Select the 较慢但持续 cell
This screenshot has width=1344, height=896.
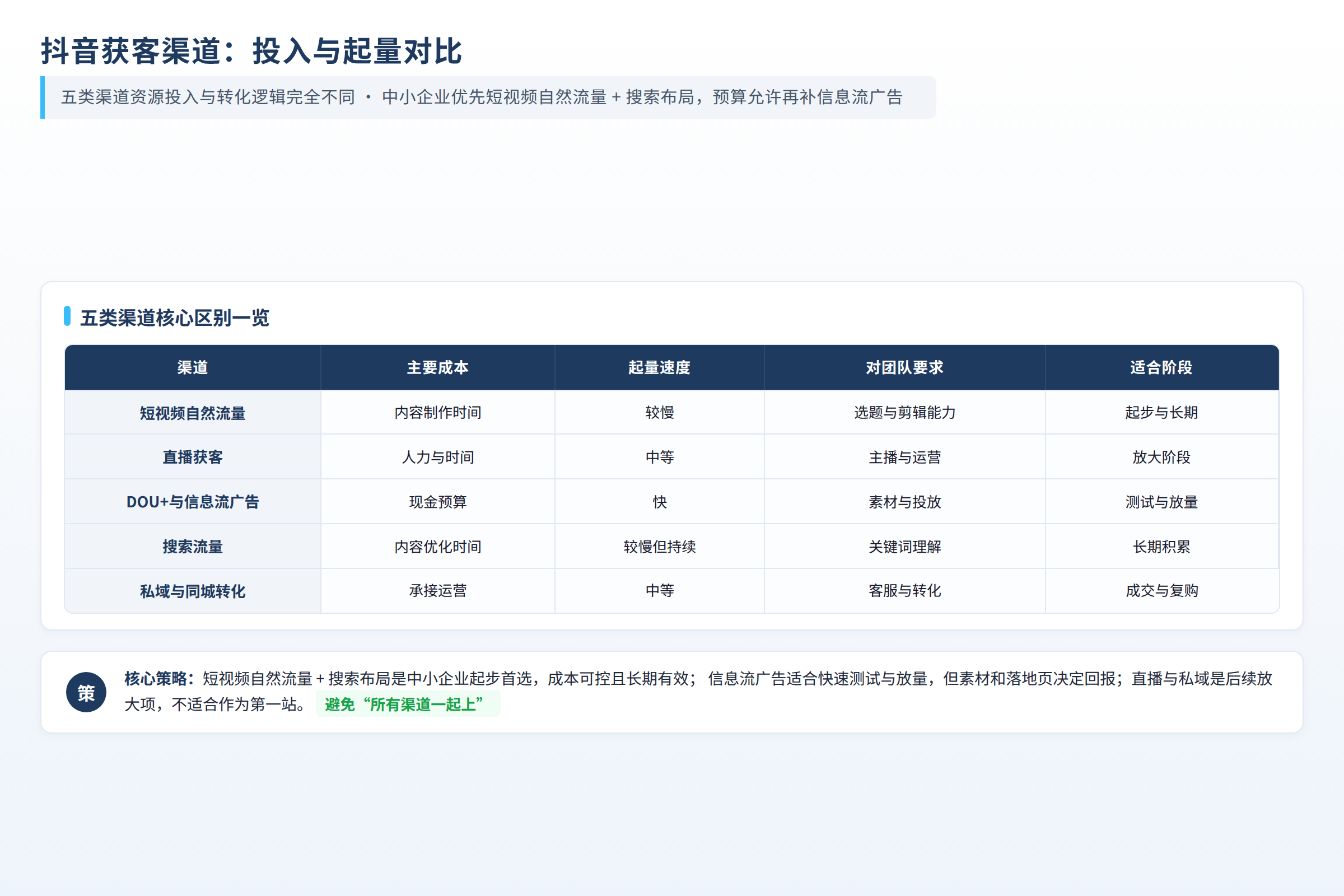pyautogui.click(x=660, y=547)
